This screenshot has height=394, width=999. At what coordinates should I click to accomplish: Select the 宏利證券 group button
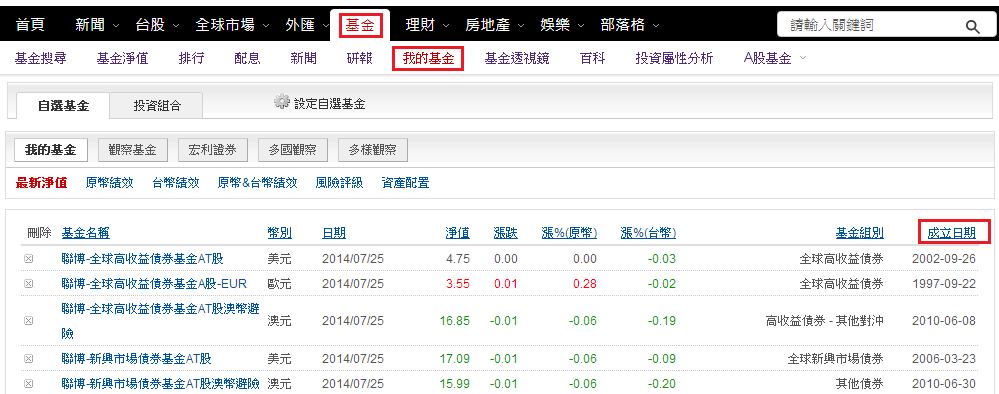(212, 150)
